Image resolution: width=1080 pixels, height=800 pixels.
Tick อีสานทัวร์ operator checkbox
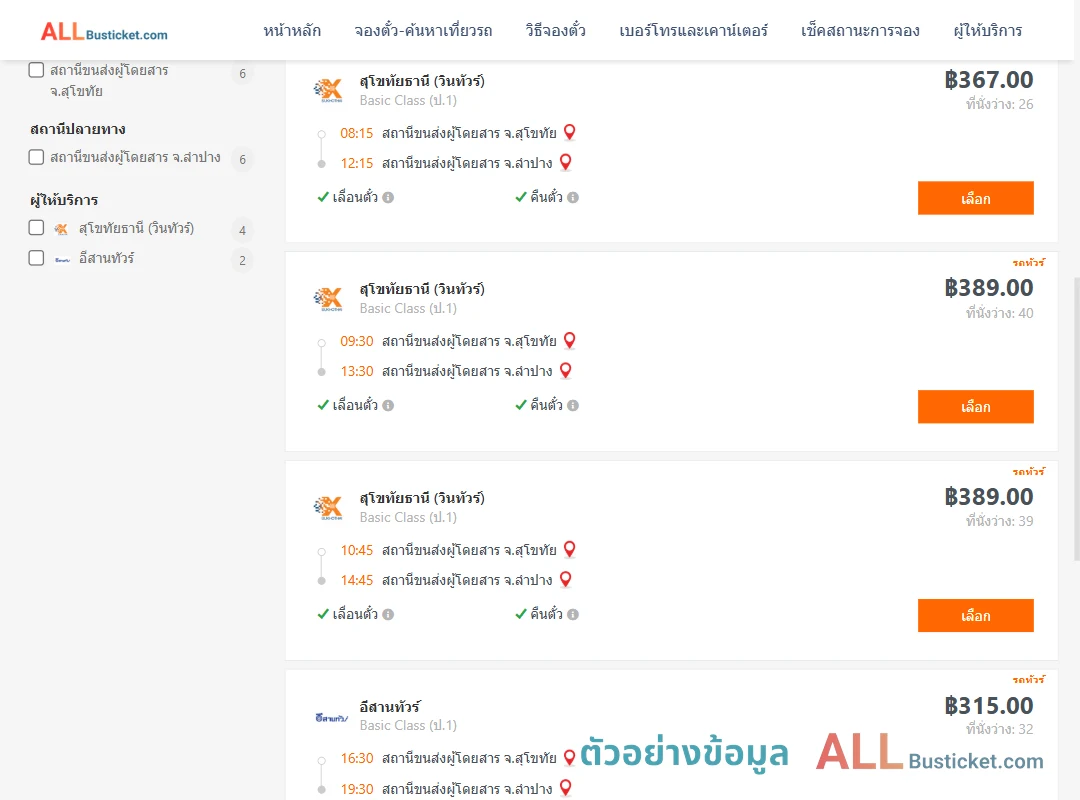pyautogui.click(x=37, y=258)
